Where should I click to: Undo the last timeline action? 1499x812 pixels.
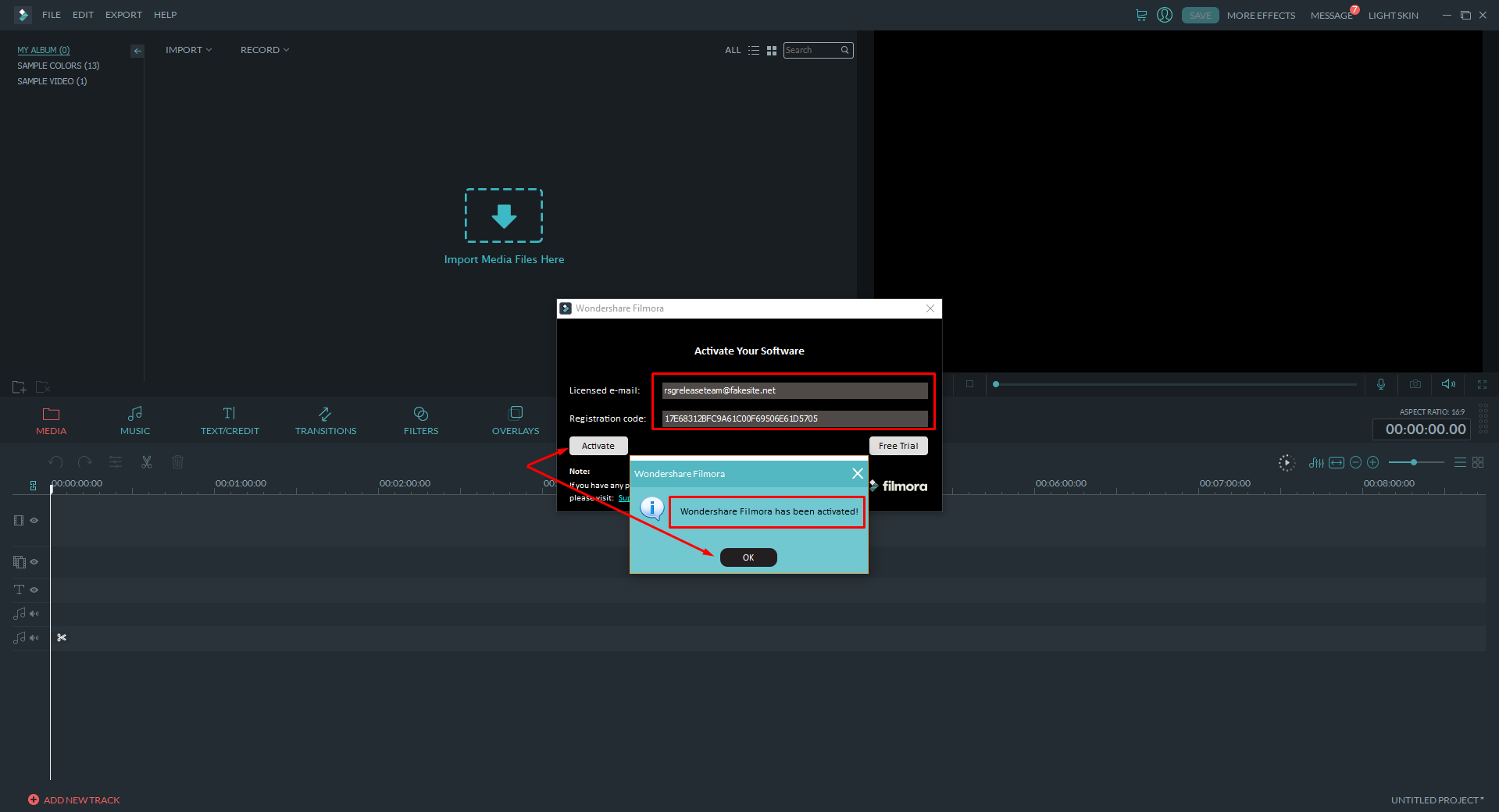point(55,462)
